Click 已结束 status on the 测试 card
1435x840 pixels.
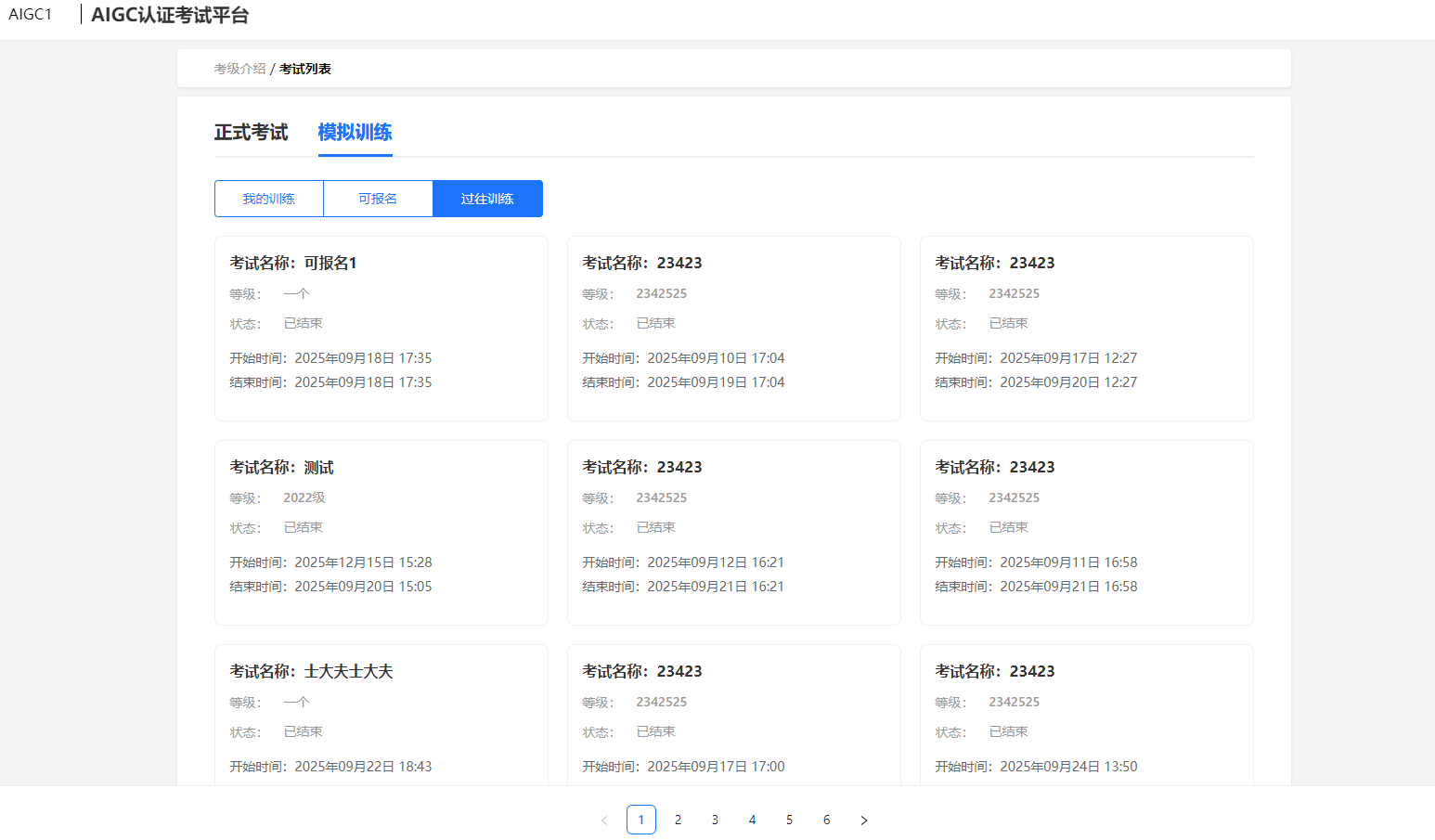click(304, 527)
